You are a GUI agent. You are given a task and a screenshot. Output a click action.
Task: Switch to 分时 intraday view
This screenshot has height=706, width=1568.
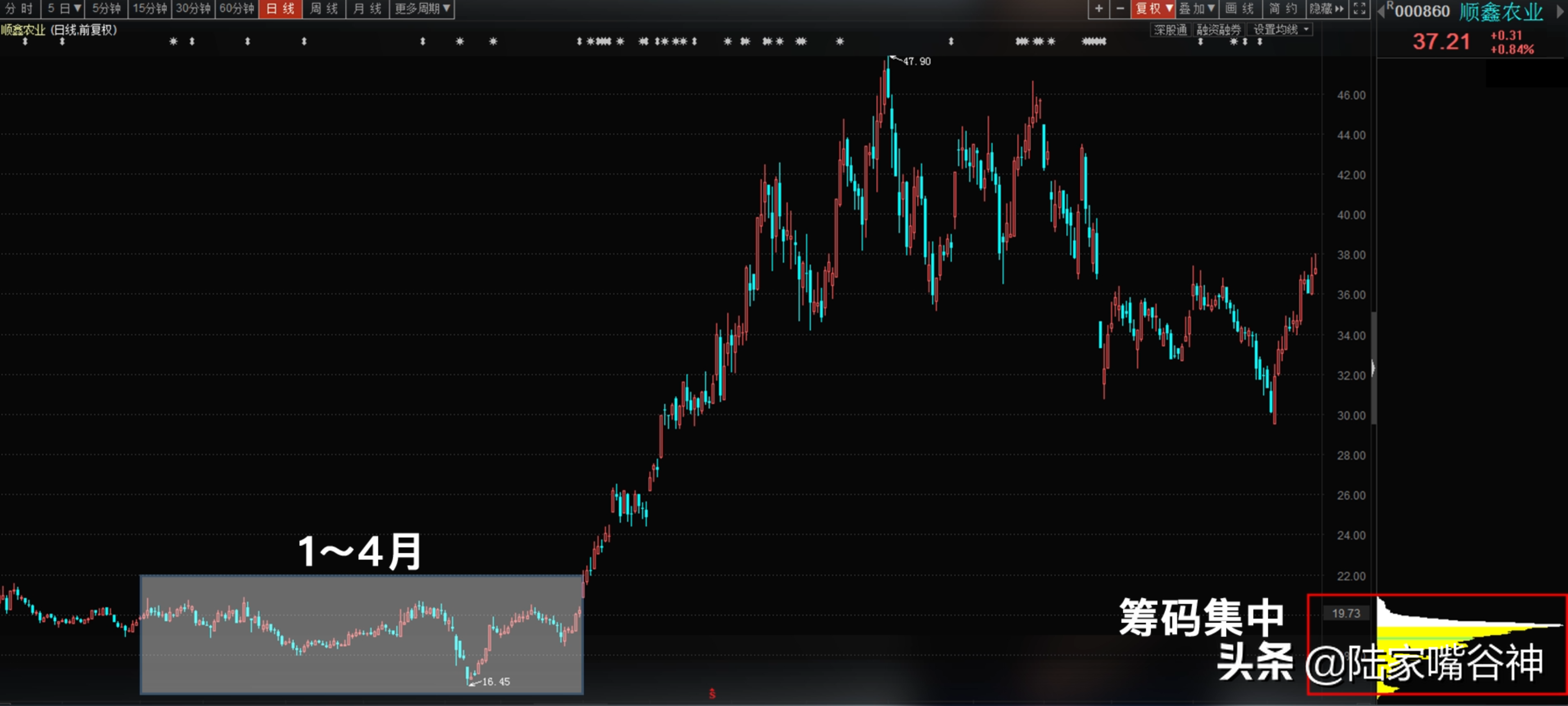pyautogui.click(x=20, y=9)
